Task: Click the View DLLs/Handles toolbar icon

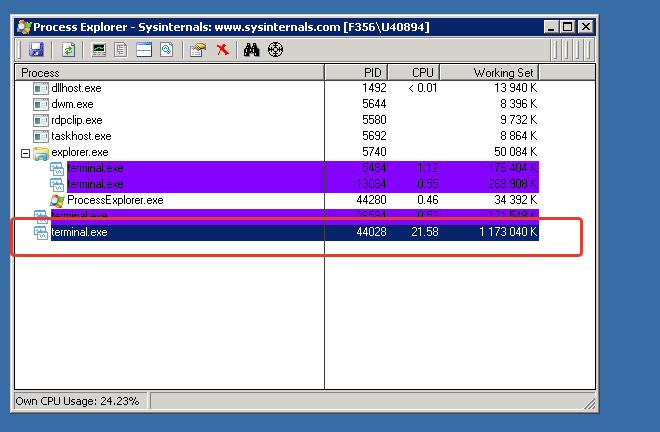Action: point(167,50)
